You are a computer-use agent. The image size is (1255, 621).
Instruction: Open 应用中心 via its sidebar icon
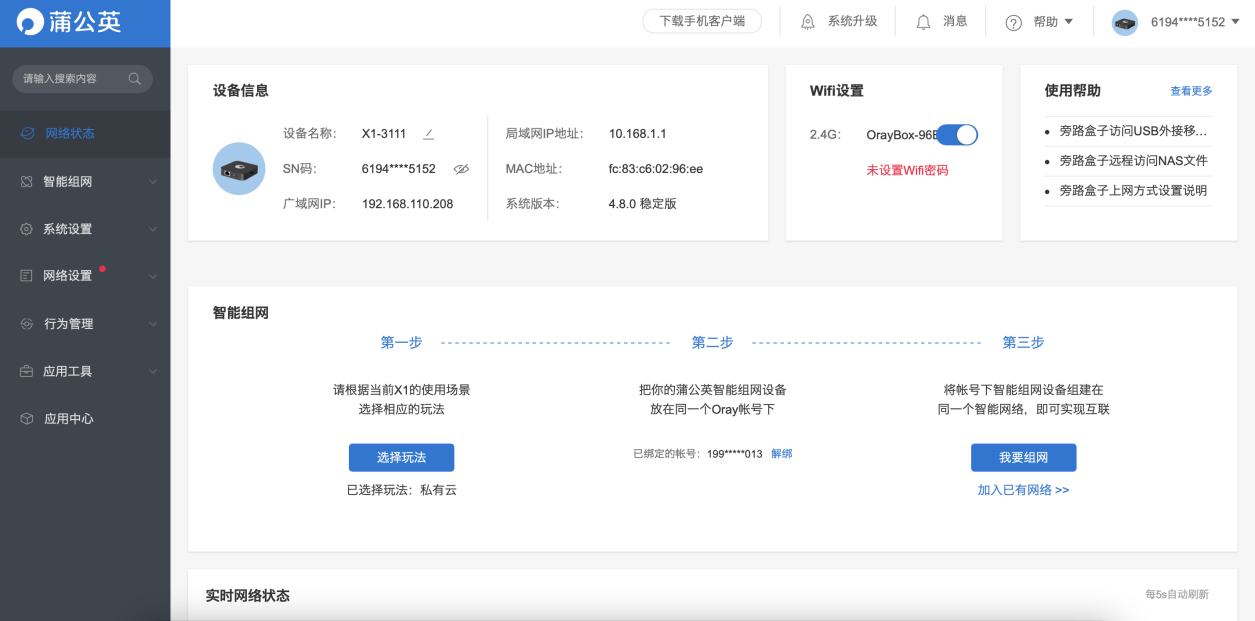(x=25, y=418)
